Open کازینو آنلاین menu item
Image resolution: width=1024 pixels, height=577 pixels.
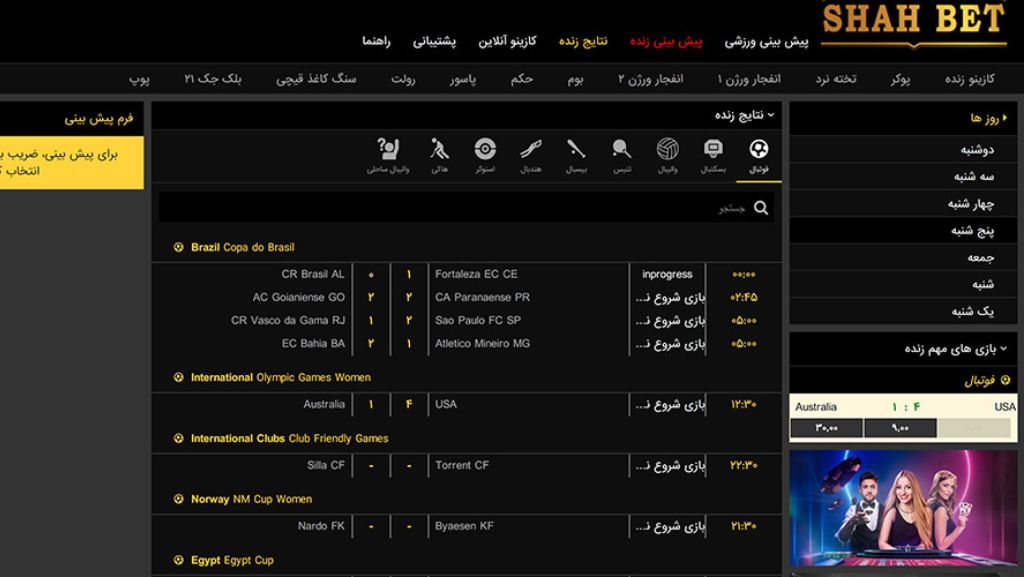coord(507,42)
